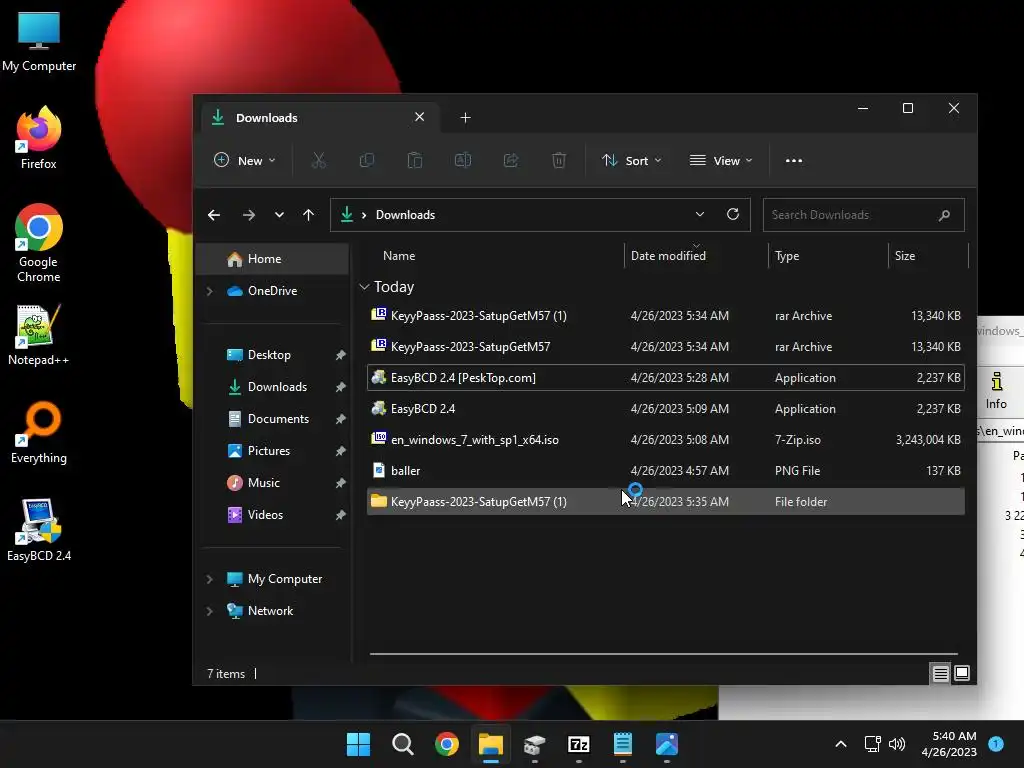This screenshot has width=1024, height=768.
Task: Switch to large thumbnails layout icon
Action: 962,673
